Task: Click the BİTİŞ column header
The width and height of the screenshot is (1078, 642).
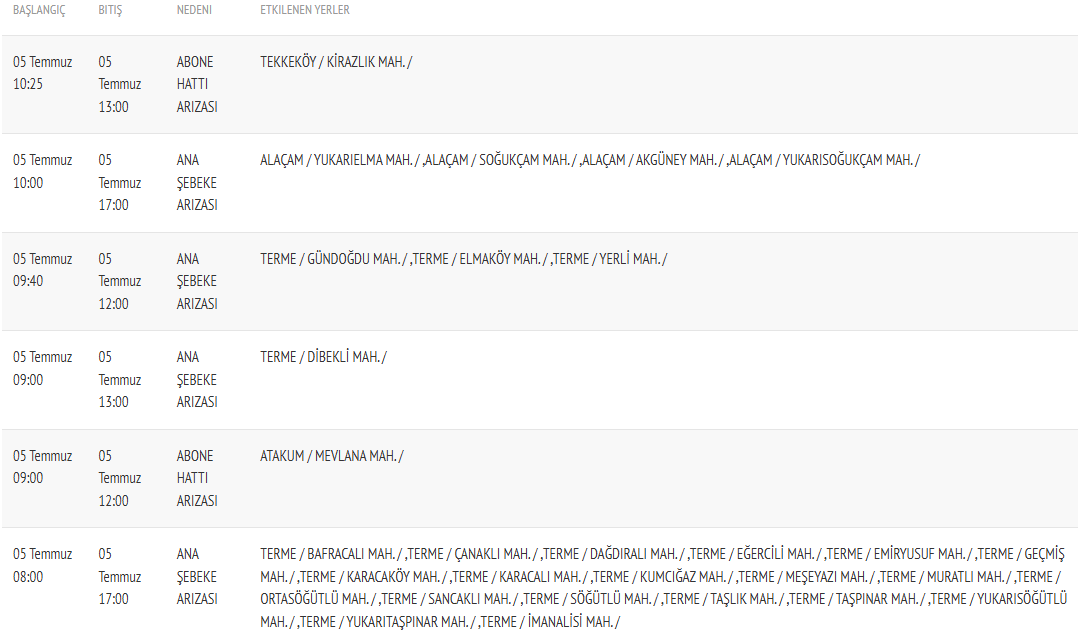Action: pyautogui.click(x=110, y=10)
